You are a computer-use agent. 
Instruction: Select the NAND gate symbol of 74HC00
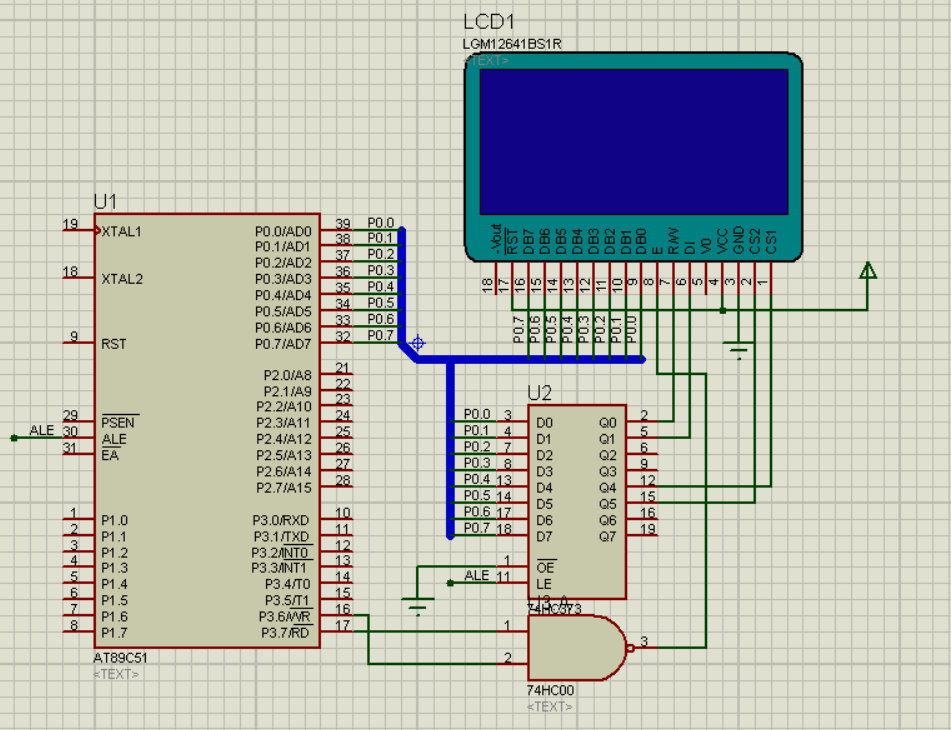[576, 648]
